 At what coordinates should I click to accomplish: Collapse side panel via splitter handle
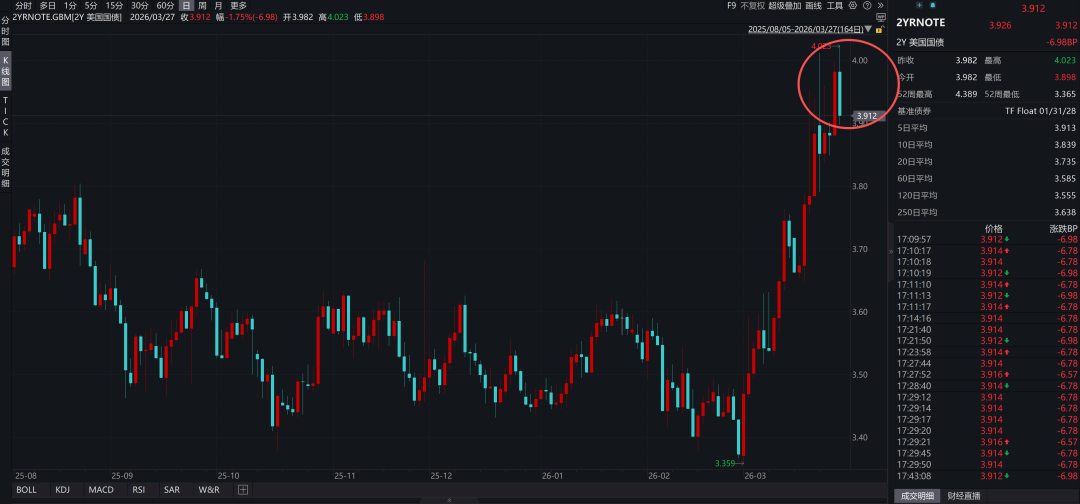click(x=890, y=252)
